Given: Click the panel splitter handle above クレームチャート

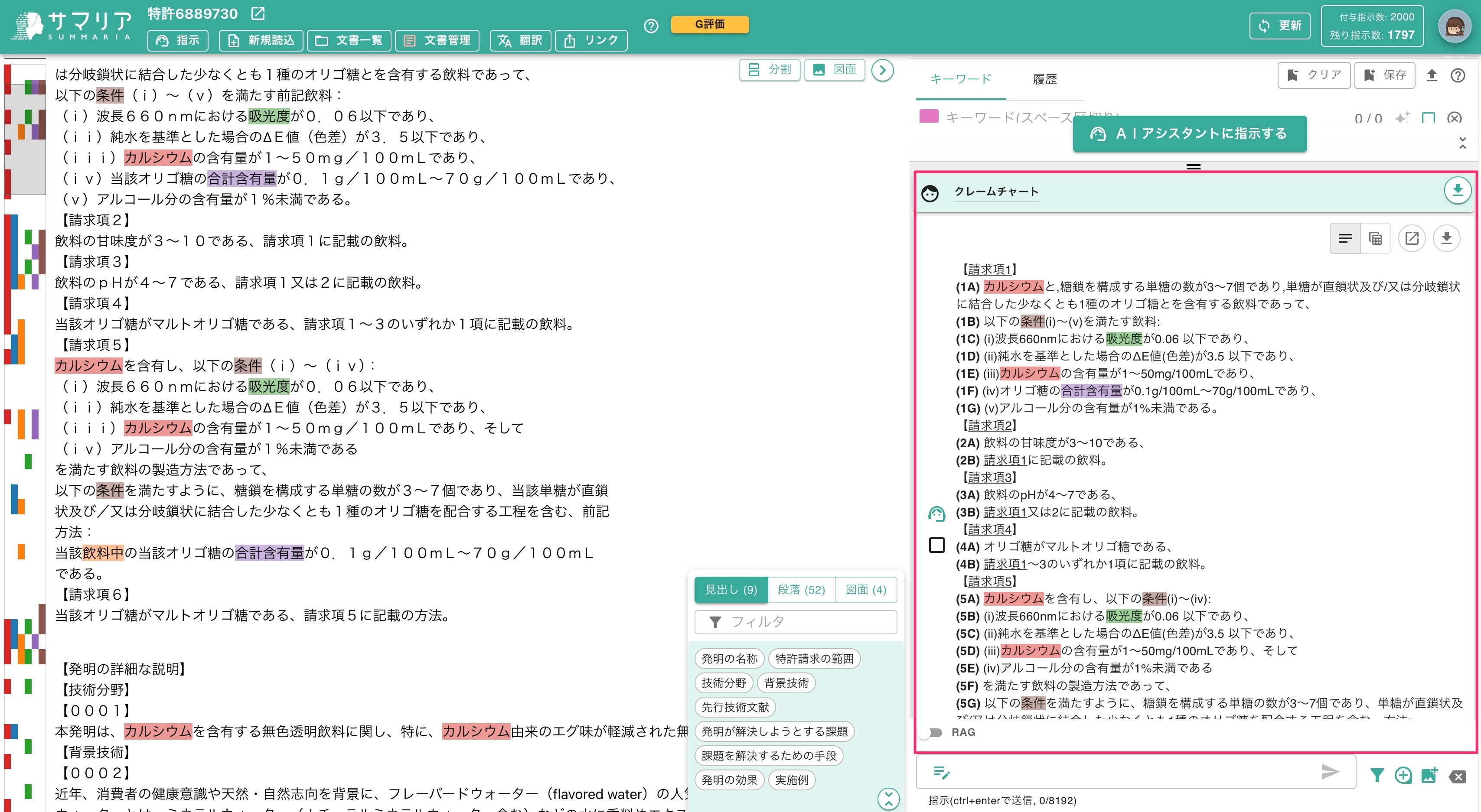Looking at the screenshot, I should (1194, 167).
